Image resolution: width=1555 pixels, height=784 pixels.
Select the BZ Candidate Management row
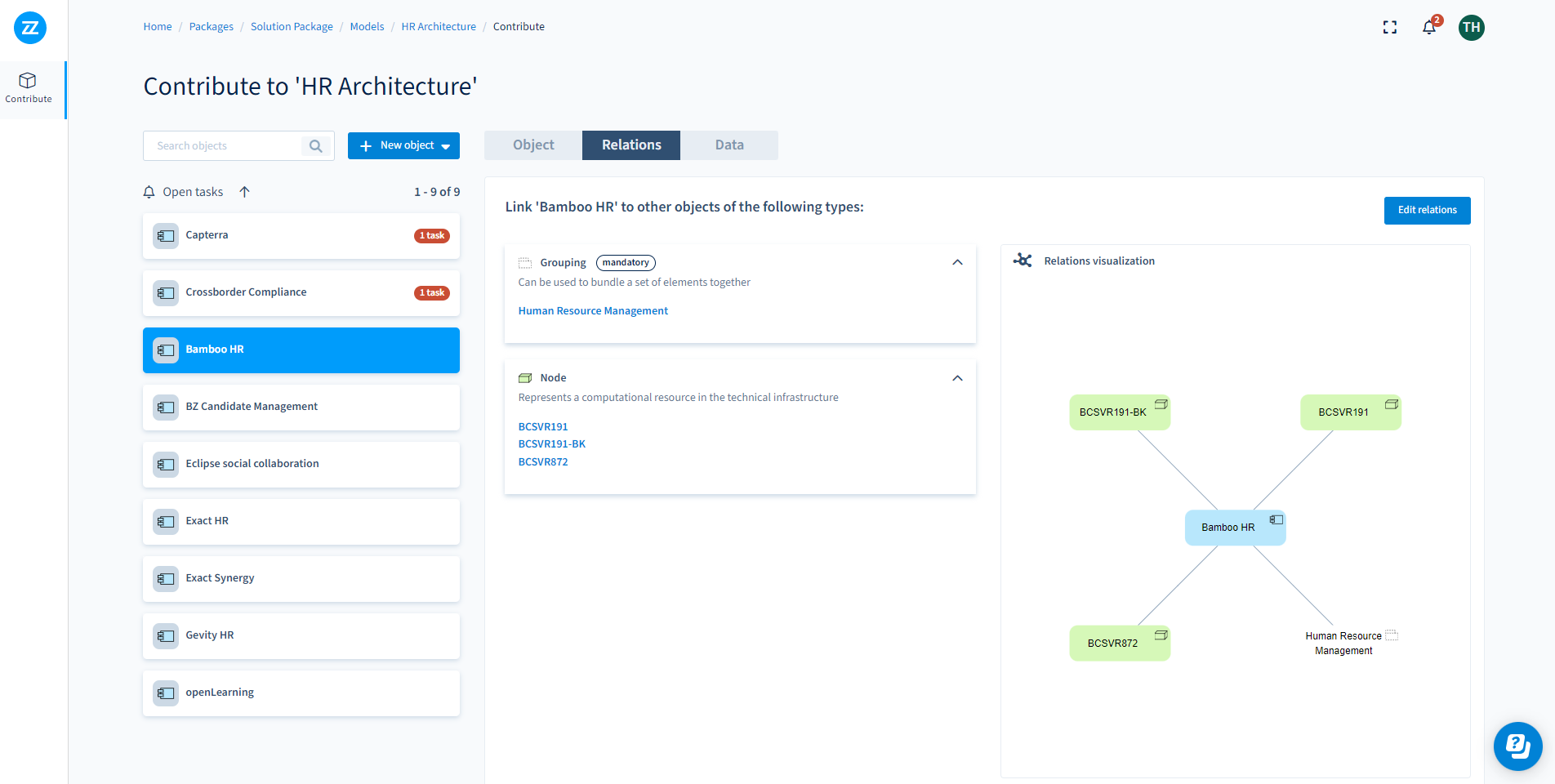(301, 408)
